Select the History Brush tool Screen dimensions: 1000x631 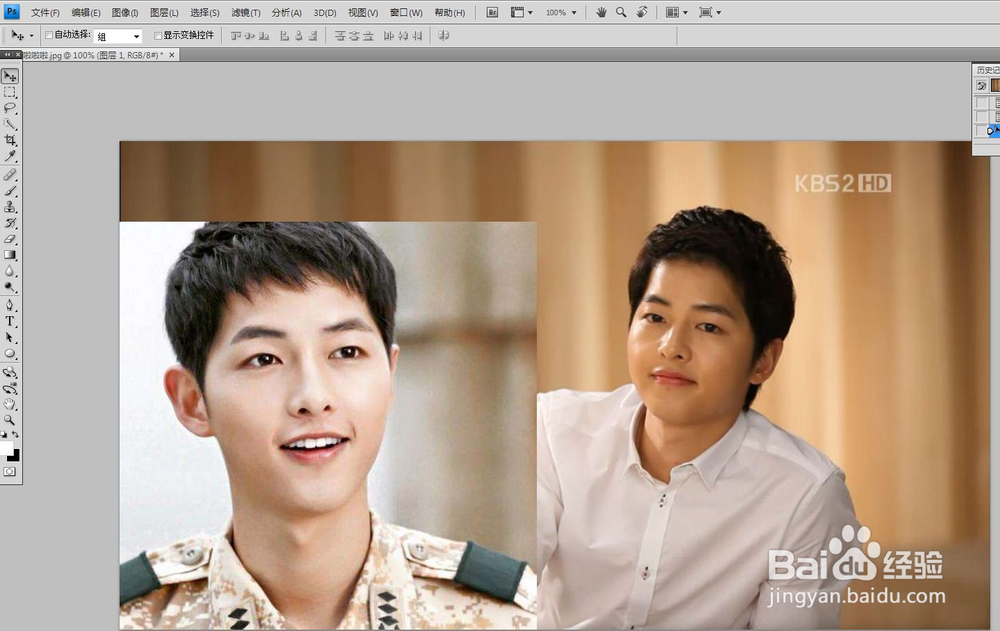(10, 223)
